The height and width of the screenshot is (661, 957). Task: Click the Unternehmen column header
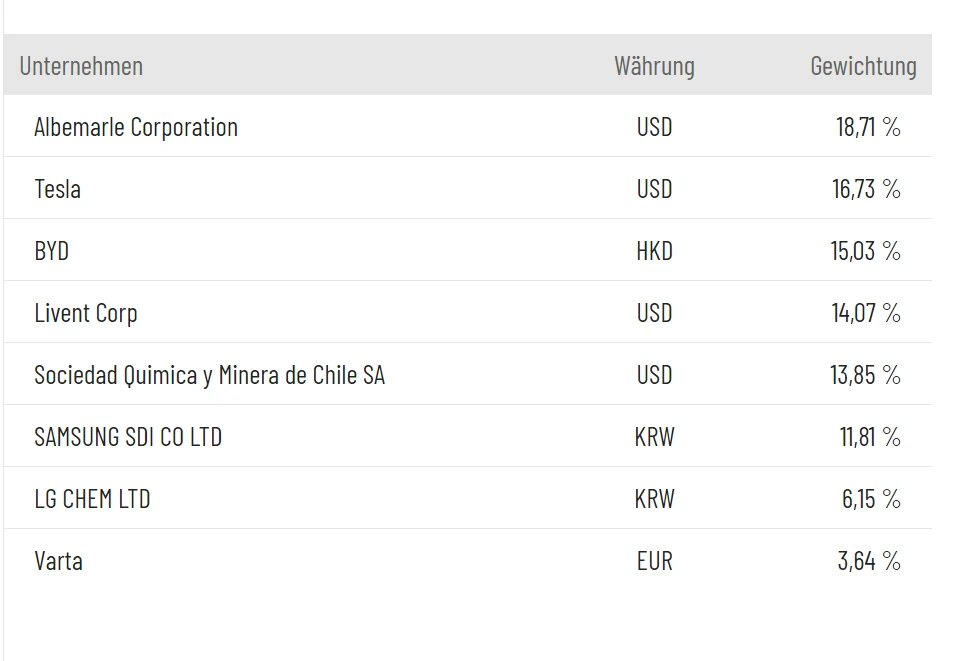81,66
